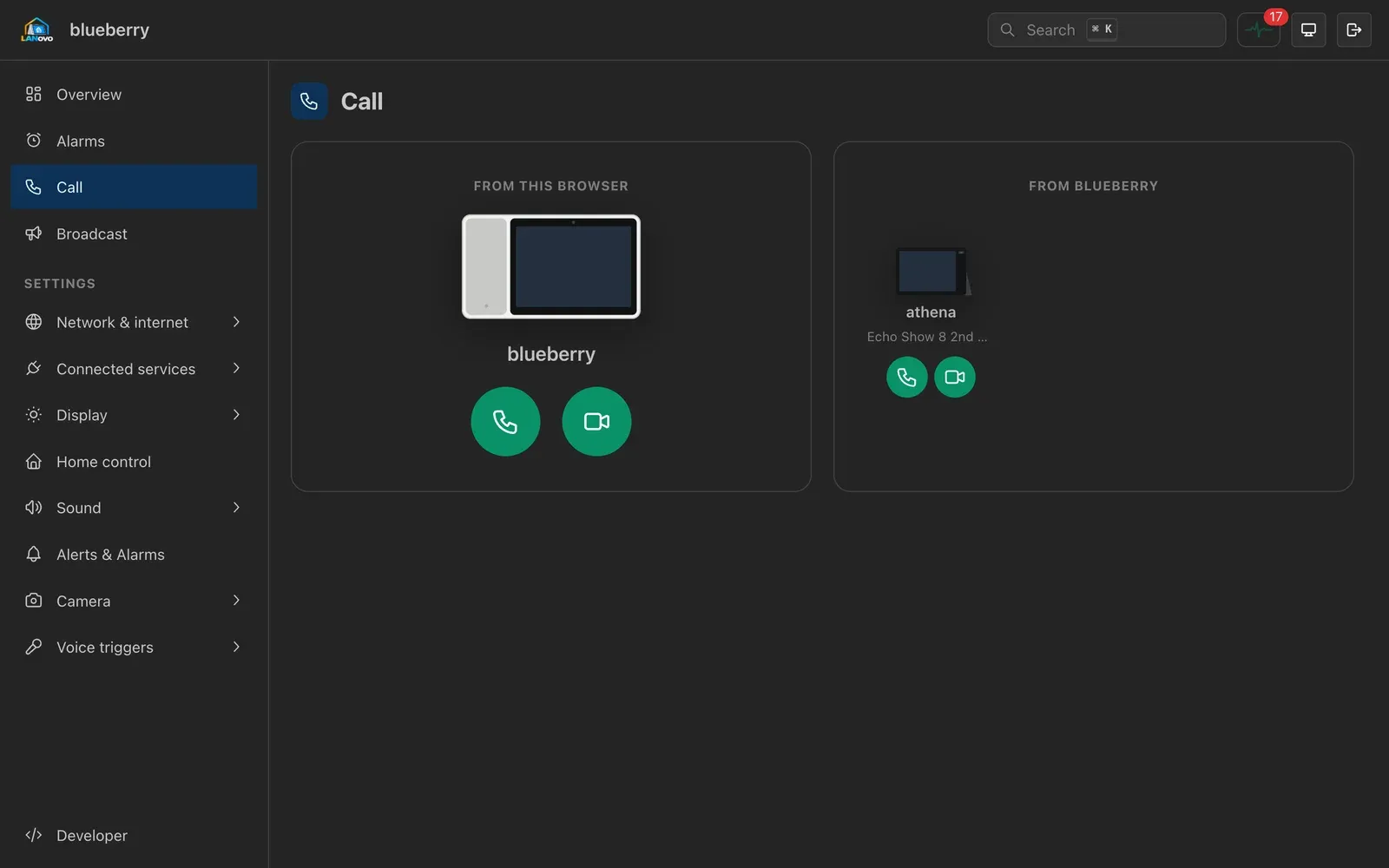Image resolution: width=1389 pixels, height=868 pixels.
Task: Expand the Camera settings chevron
Action: point(236,601)
